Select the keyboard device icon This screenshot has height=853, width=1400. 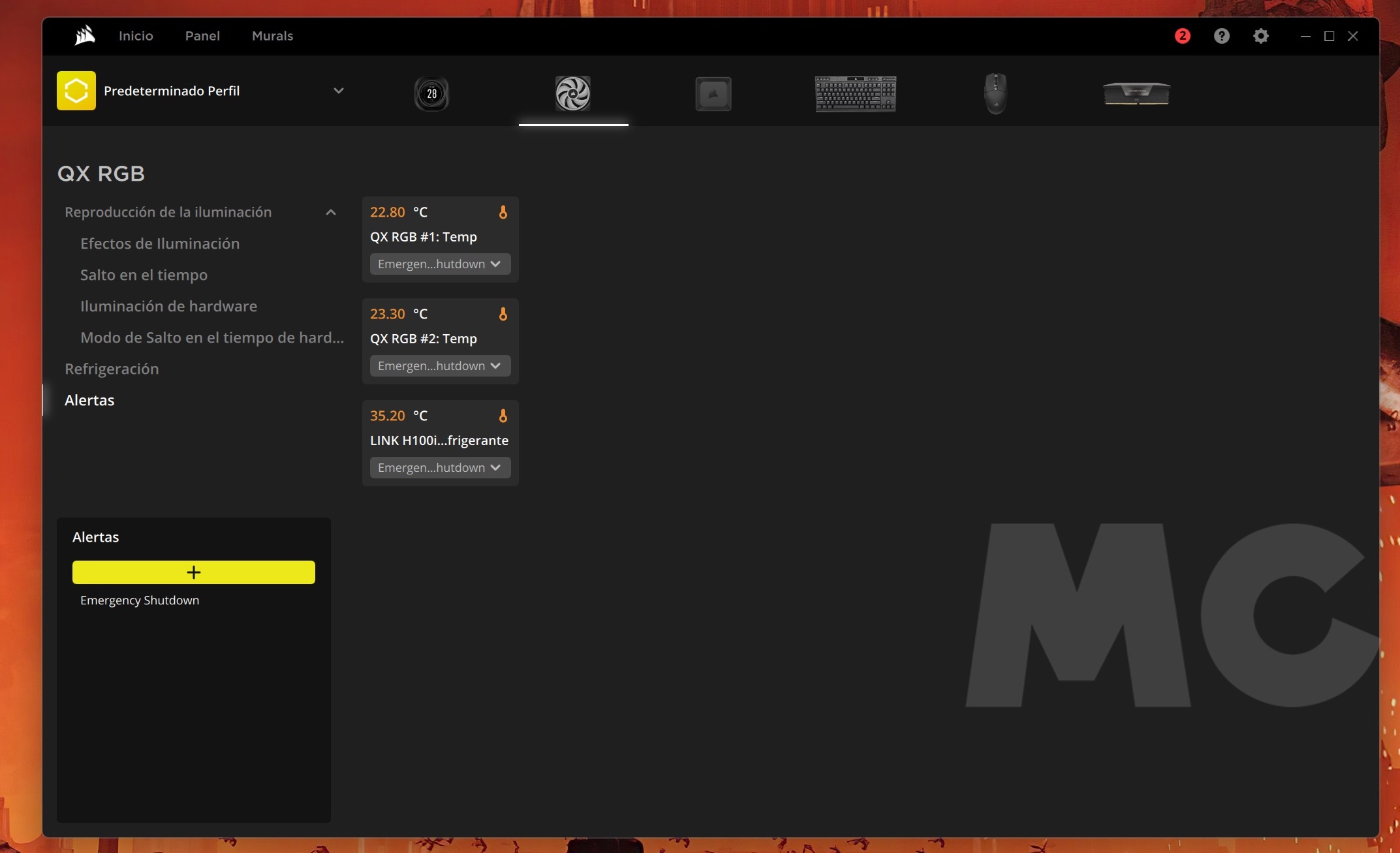(x=855, y=93)
